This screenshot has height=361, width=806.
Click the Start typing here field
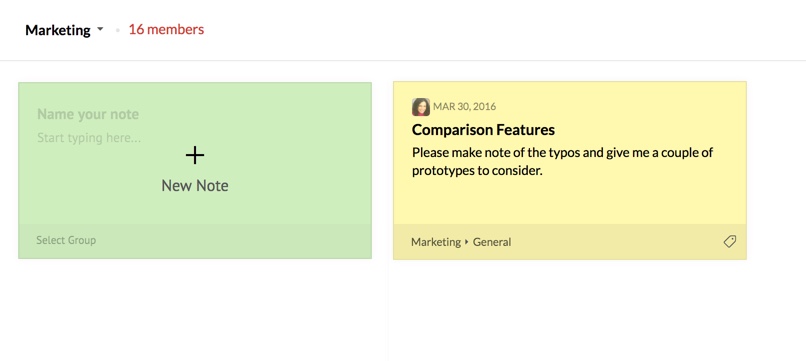click(89, 138)
